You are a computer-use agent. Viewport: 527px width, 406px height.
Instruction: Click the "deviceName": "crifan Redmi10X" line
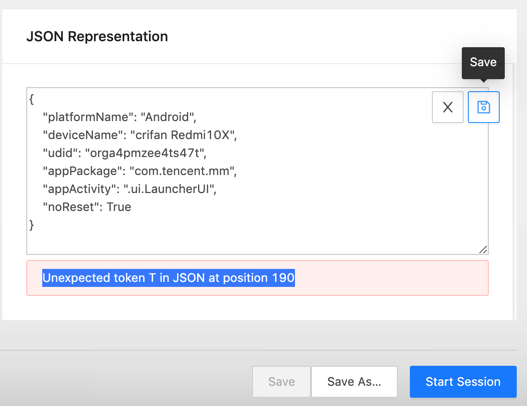tap(139, 135)
